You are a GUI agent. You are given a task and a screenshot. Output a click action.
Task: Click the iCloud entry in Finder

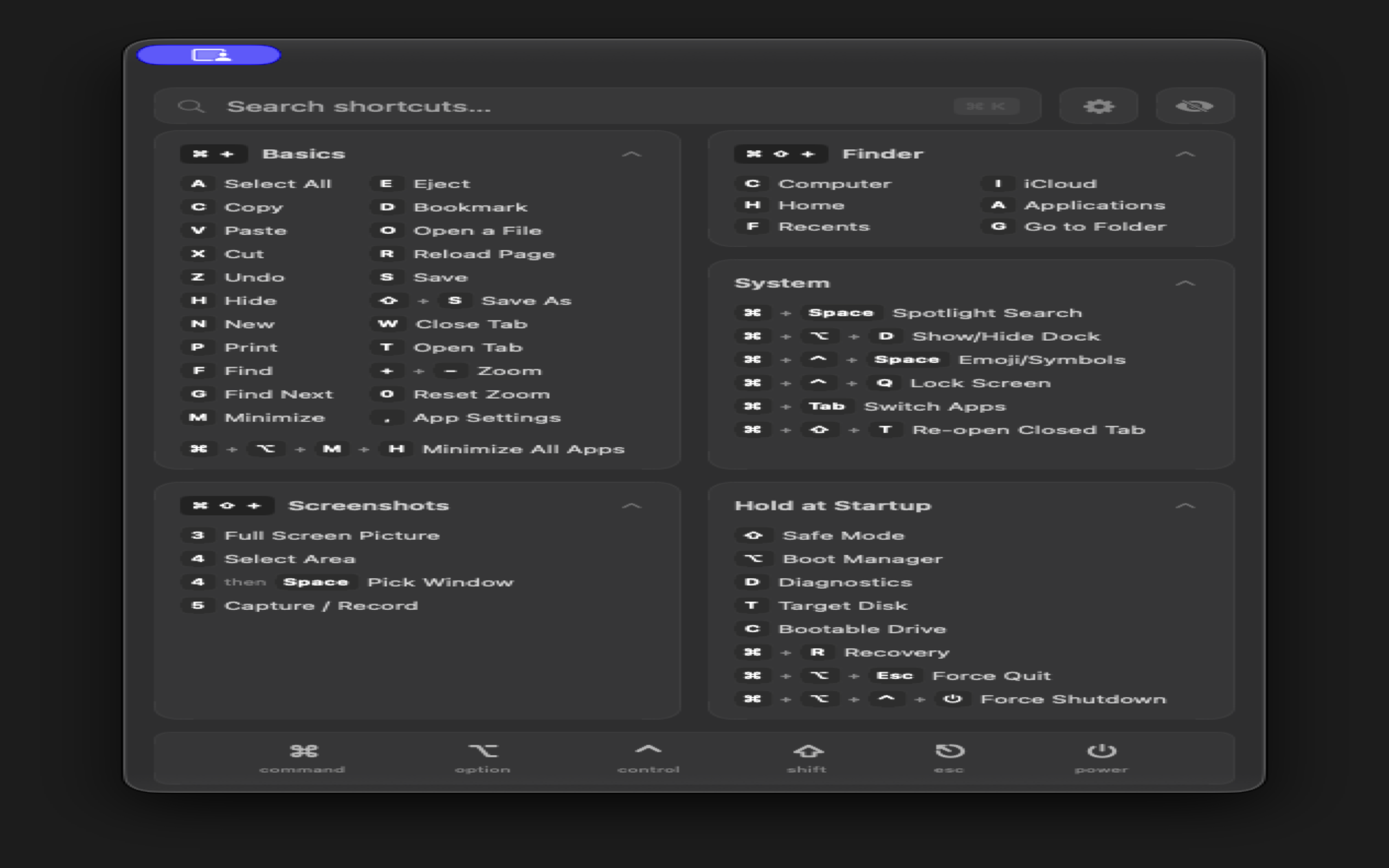coord(1040,184)
